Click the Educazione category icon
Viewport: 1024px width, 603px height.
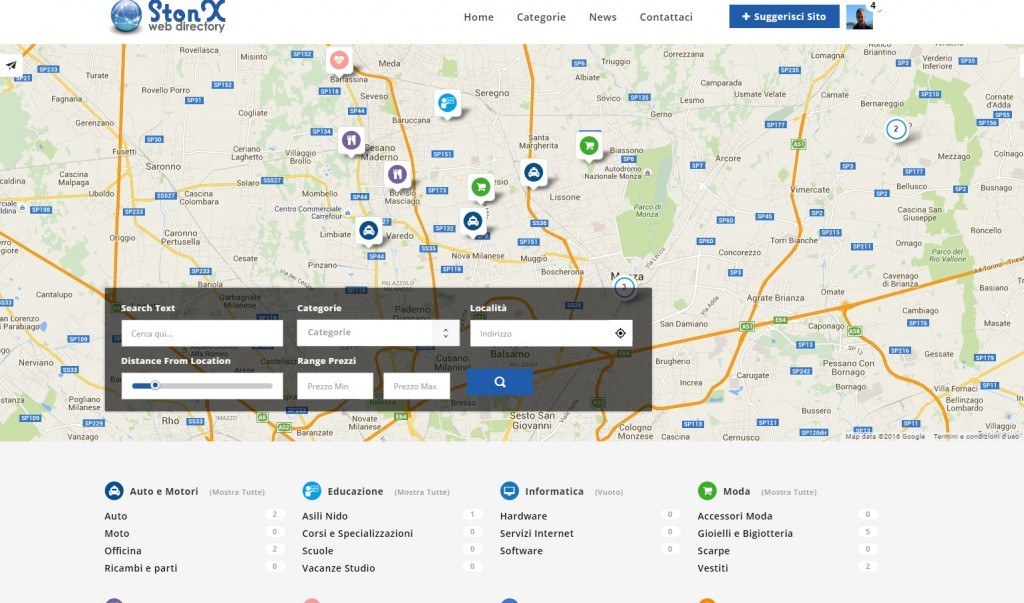point(312,491)
